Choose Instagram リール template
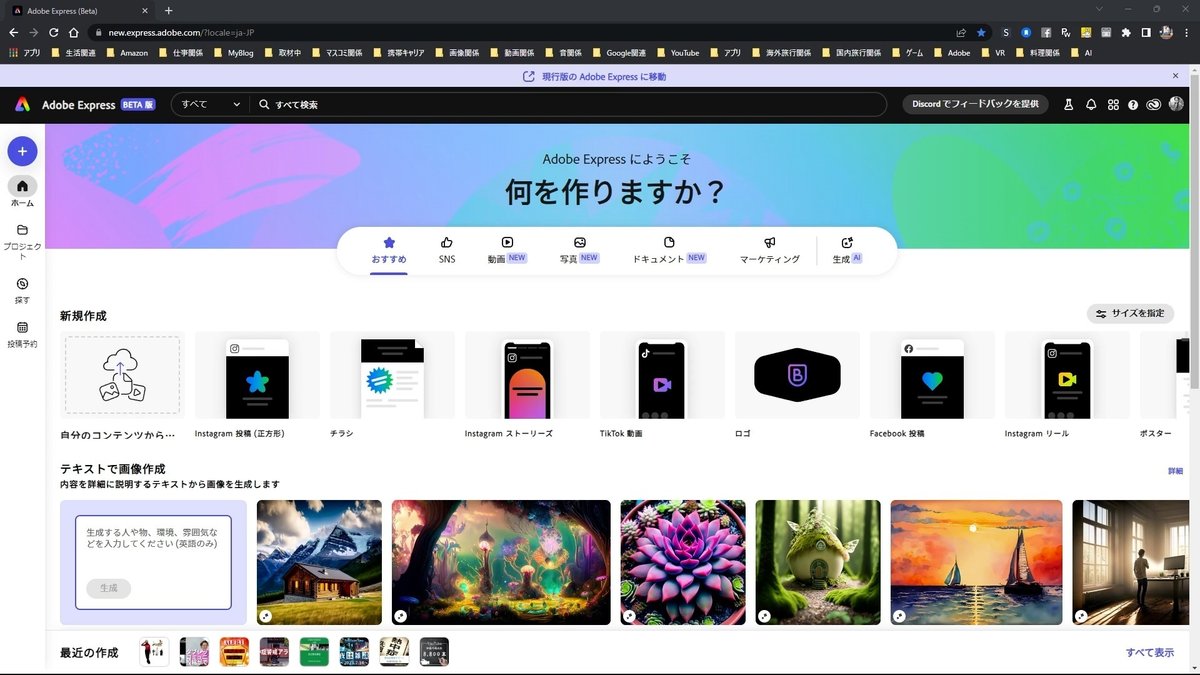Screen dimensions: 1200x675 (1067, 386)
